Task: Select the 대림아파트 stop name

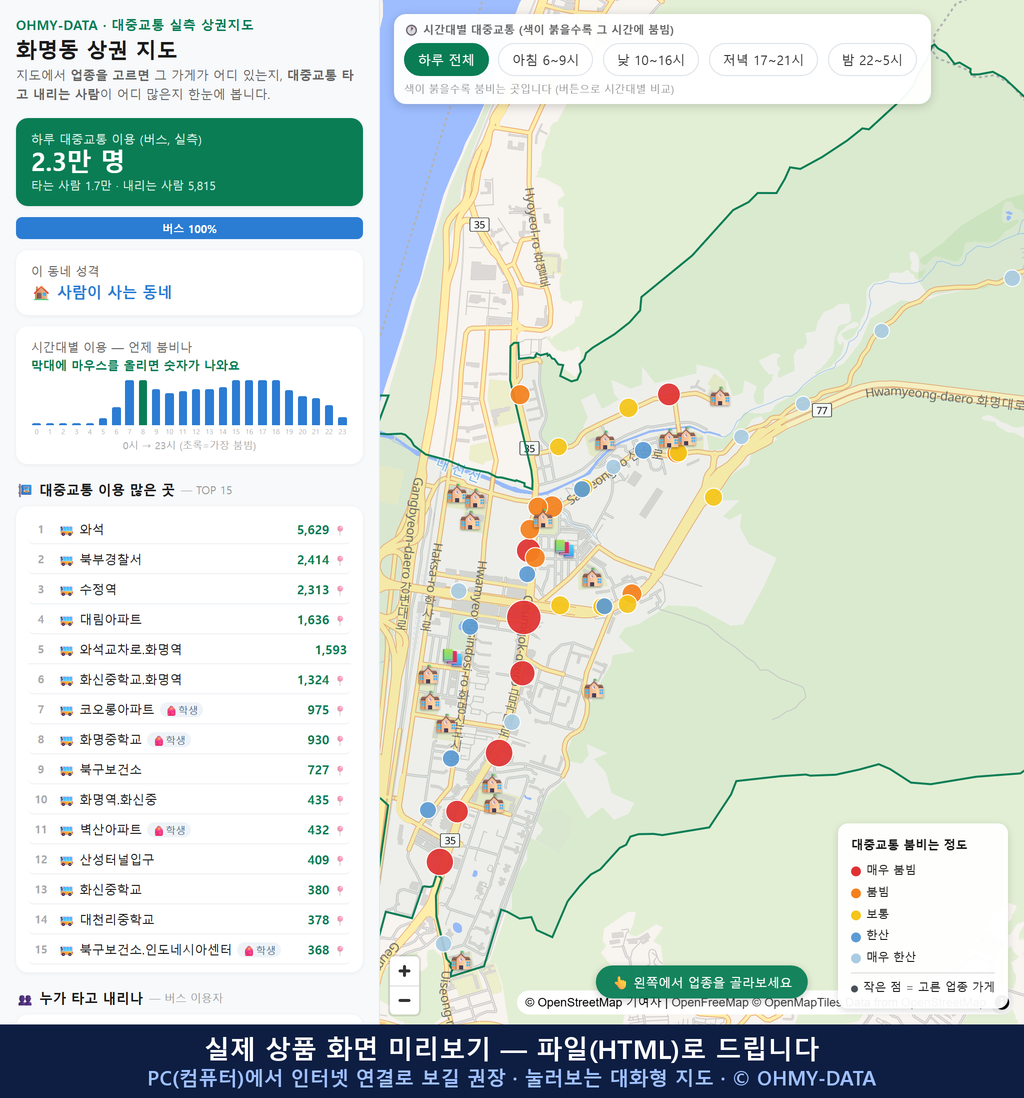Action: coord(111,620)
